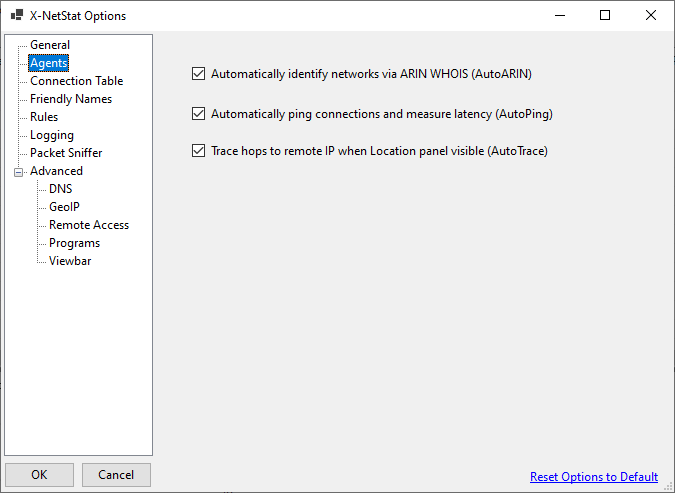This screenshot has height=493, width=675.
Task: Maximize the X-NetStat Options window
Action: (x=605, y=16)
